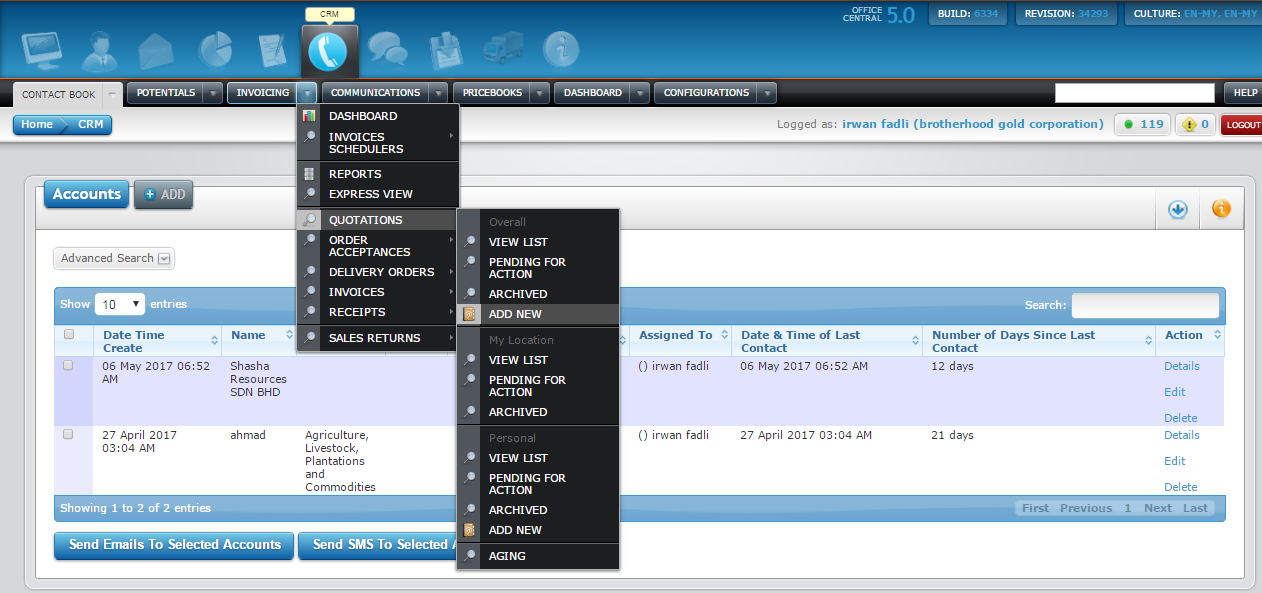Select Aging in quotations submenu
The height and width of the screenshot is (593, 1262).
[538, 556]
